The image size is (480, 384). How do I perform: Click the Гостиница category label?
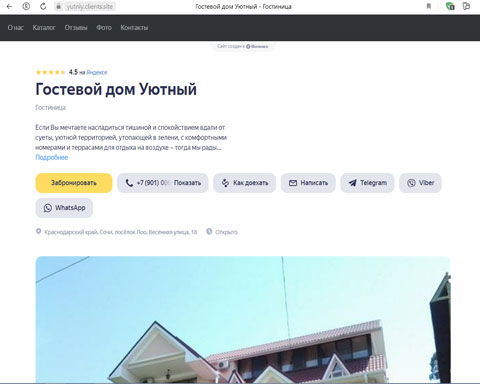coord(51,108)
